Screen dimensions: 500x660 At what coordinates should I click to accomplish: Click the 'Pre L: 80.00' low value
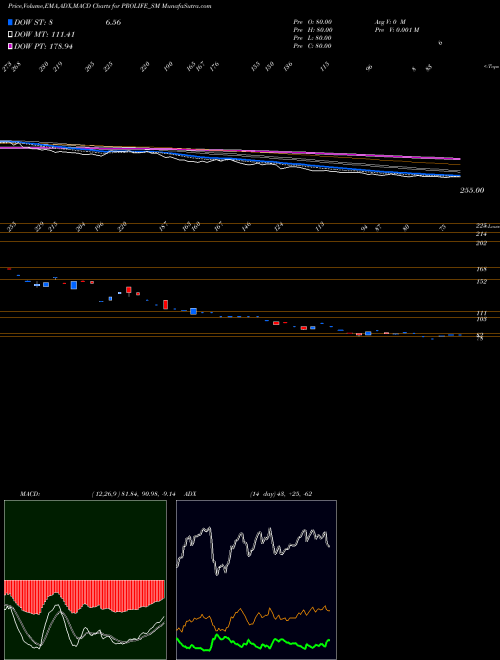(x=312, y=38)
